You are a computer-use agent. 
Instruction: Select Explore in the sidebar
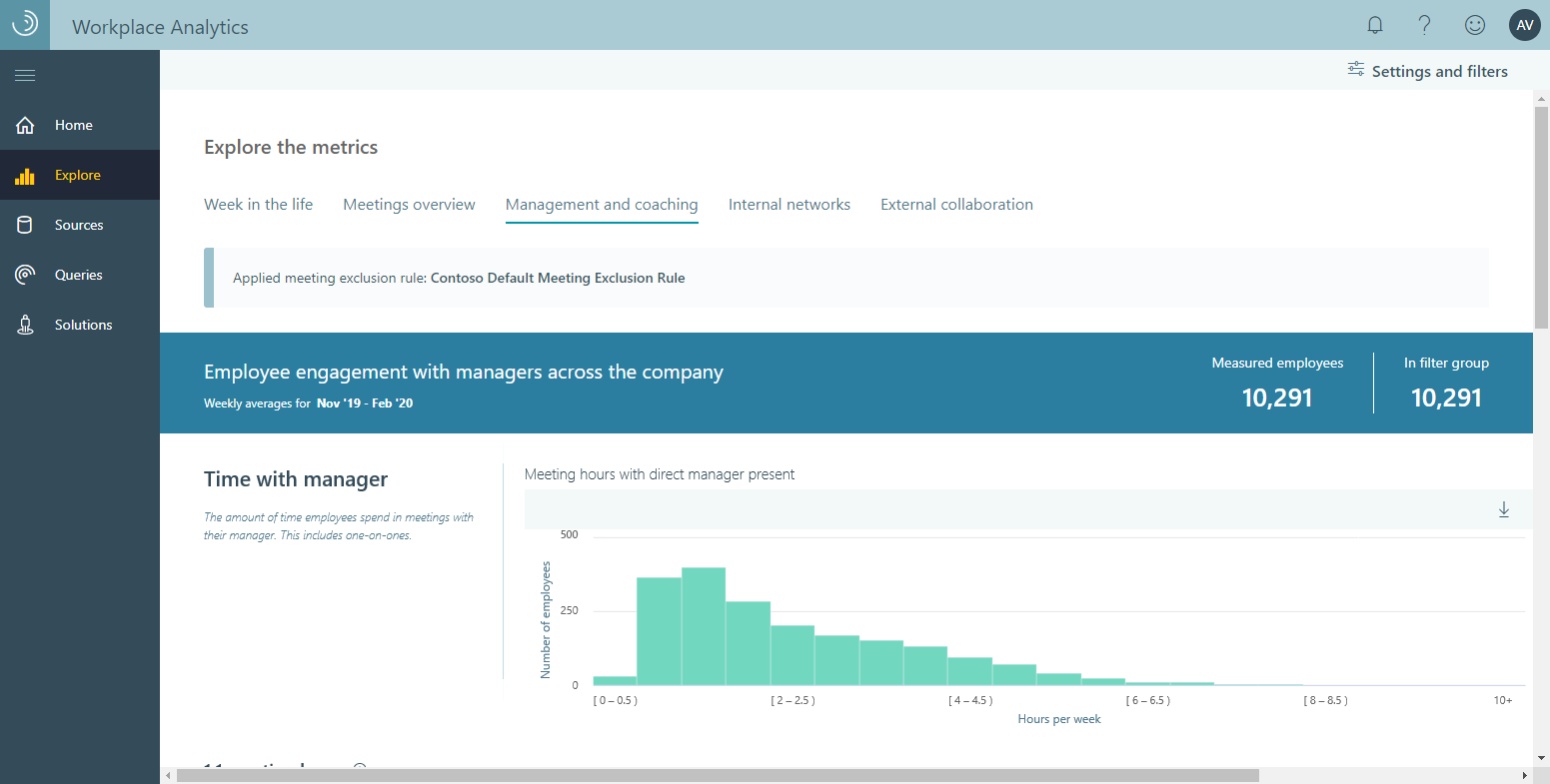click(80, 175)
